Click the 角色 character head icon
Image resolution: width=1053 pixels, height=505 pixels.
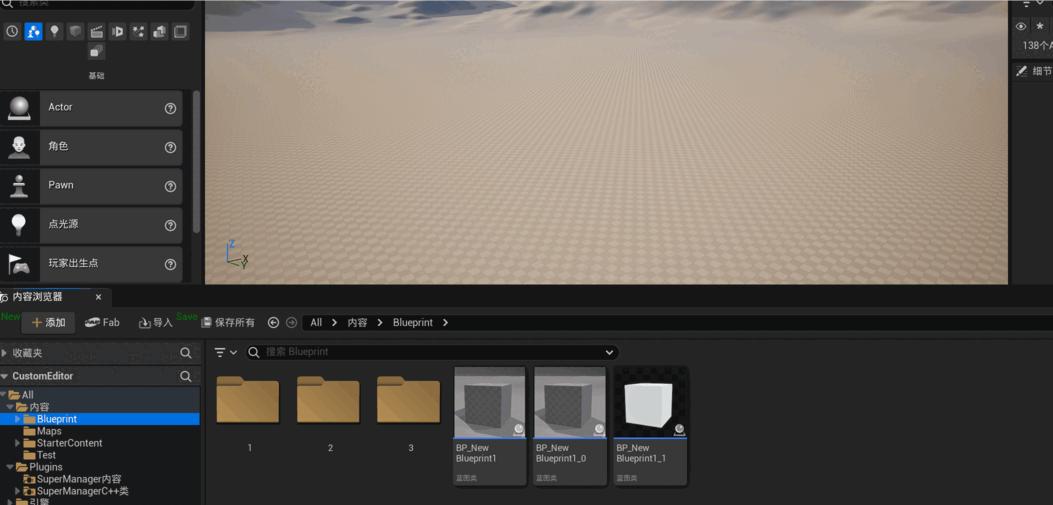(19, 147)
